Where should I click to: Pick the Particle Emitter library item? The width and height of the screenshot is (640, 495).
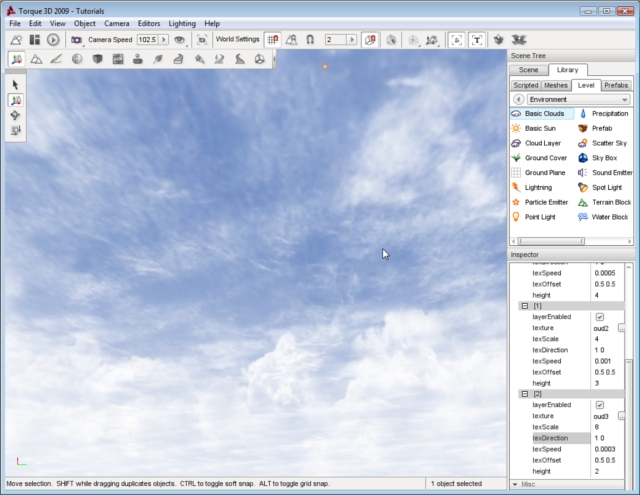point(546,202)
